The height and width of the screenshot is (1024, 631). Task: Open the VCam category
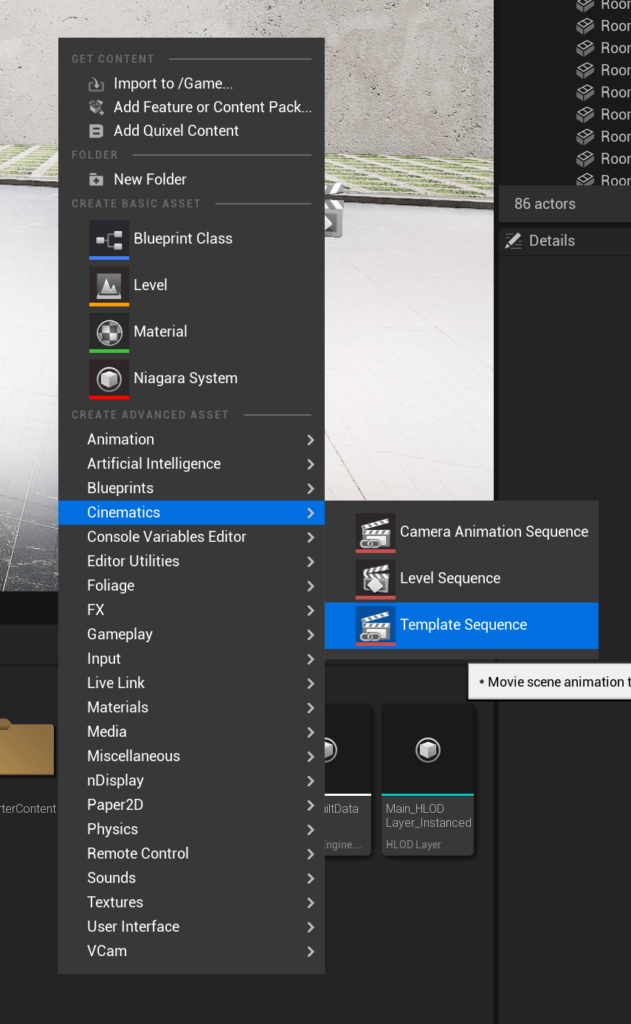pyautogui.click(x=191, y=952)
